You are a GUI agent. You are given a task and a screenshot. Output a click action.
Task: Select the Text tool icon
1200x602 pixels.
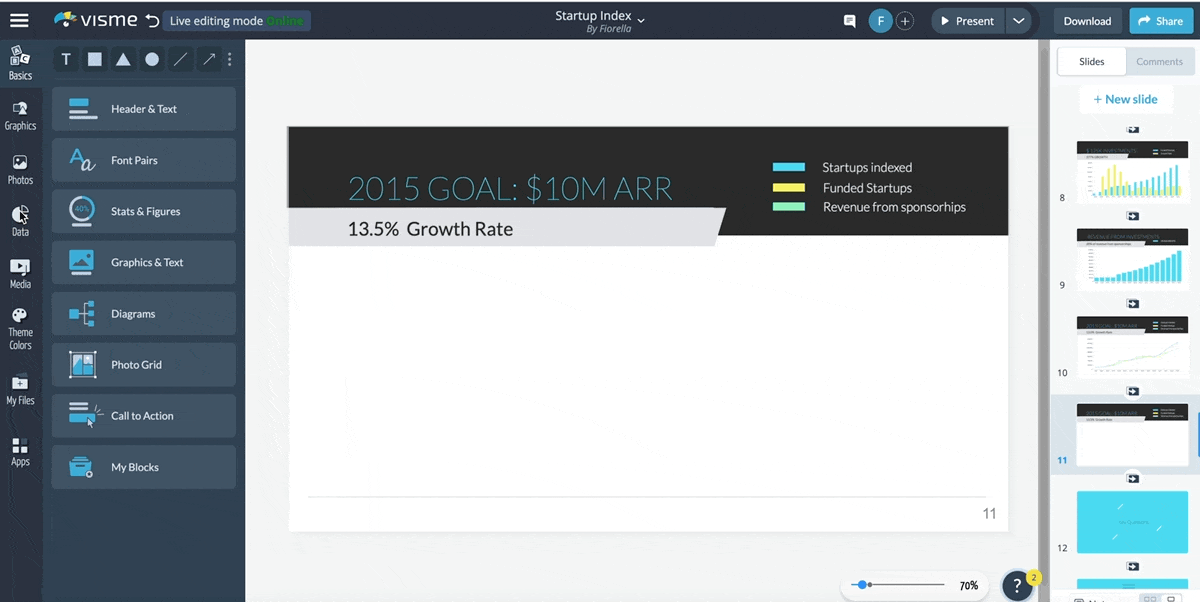click(66, 59)
